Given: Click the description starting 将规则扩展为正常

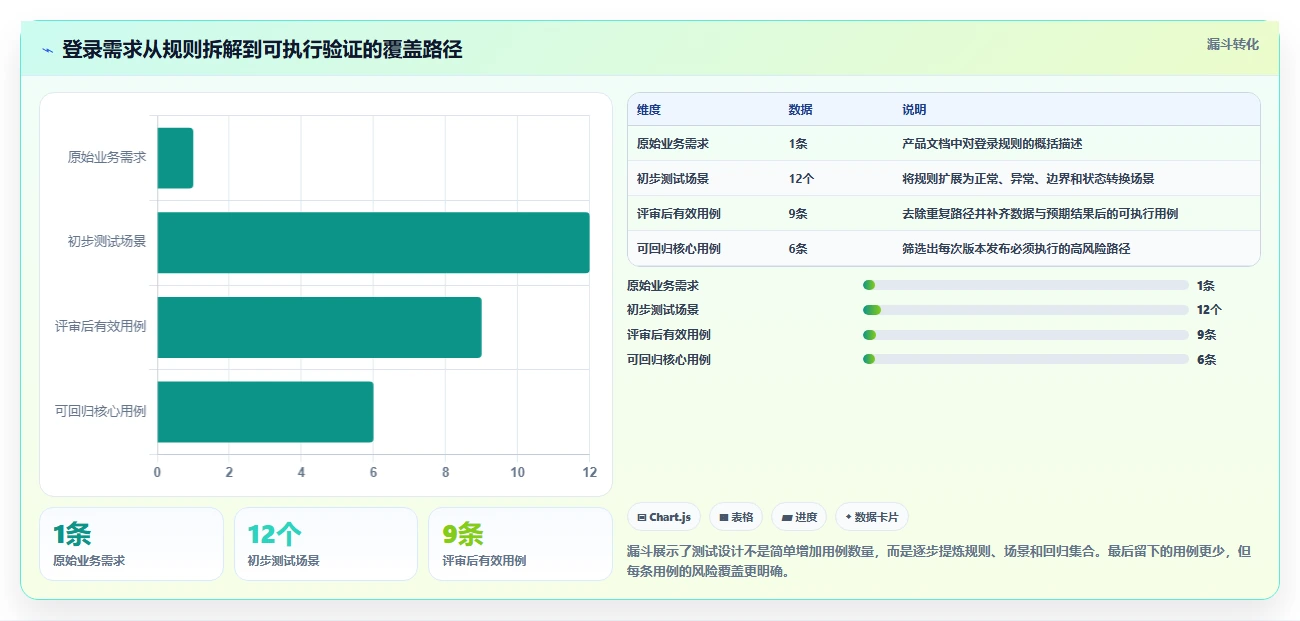Looking at the screenshot, I should tap(1028, 179).
